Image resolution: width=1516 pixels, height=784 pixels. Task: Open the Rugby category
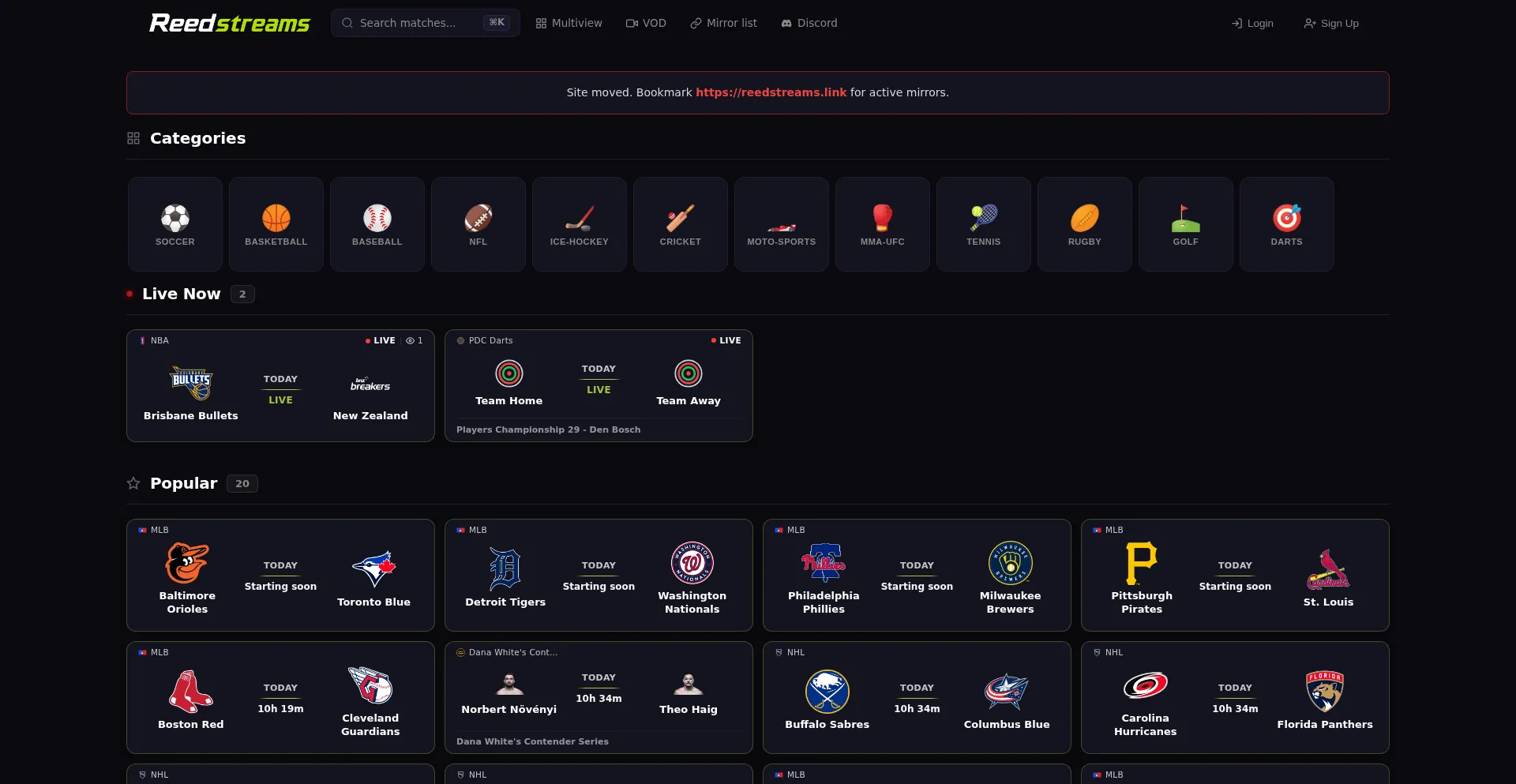(x=1085, y=224)
